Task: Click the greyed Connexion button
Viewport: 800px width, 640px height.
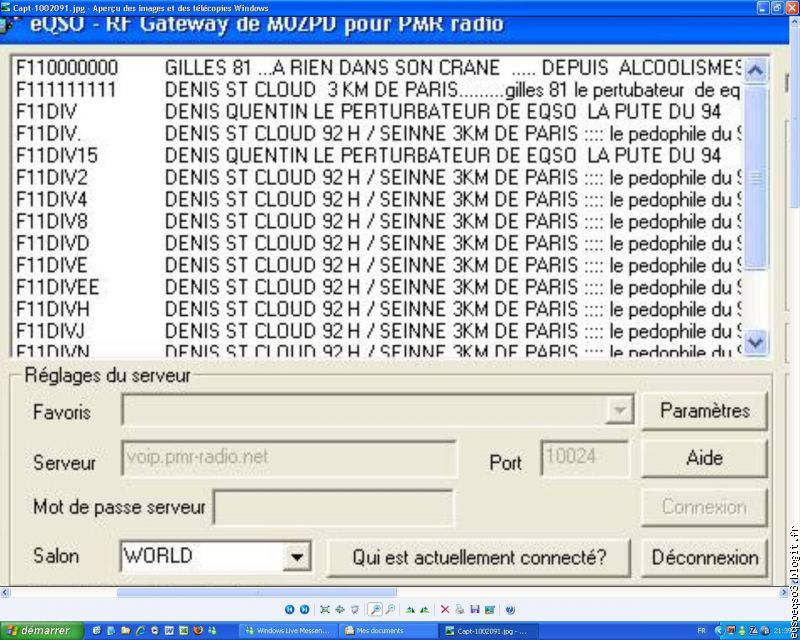Action: [x=705, y=507]
